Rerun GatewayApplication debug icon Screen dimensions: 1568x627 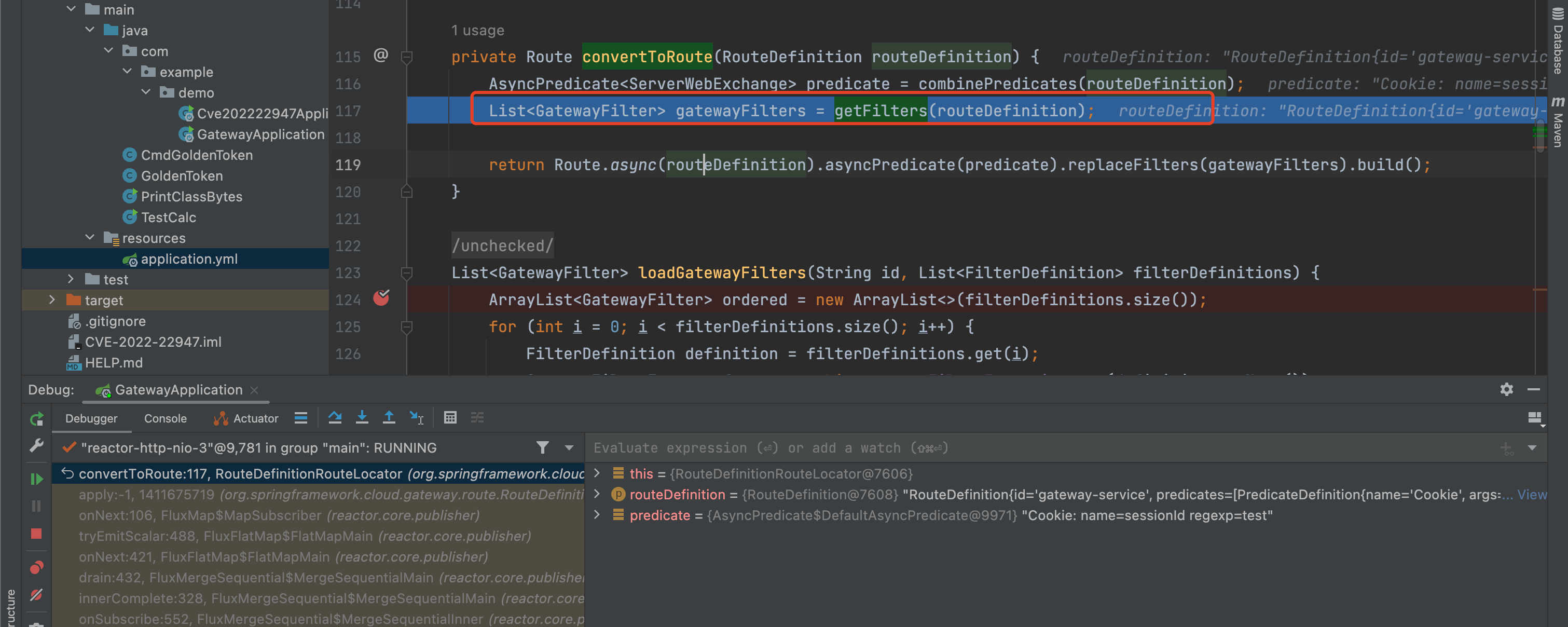pyautogui.click(x=36, y=419)
